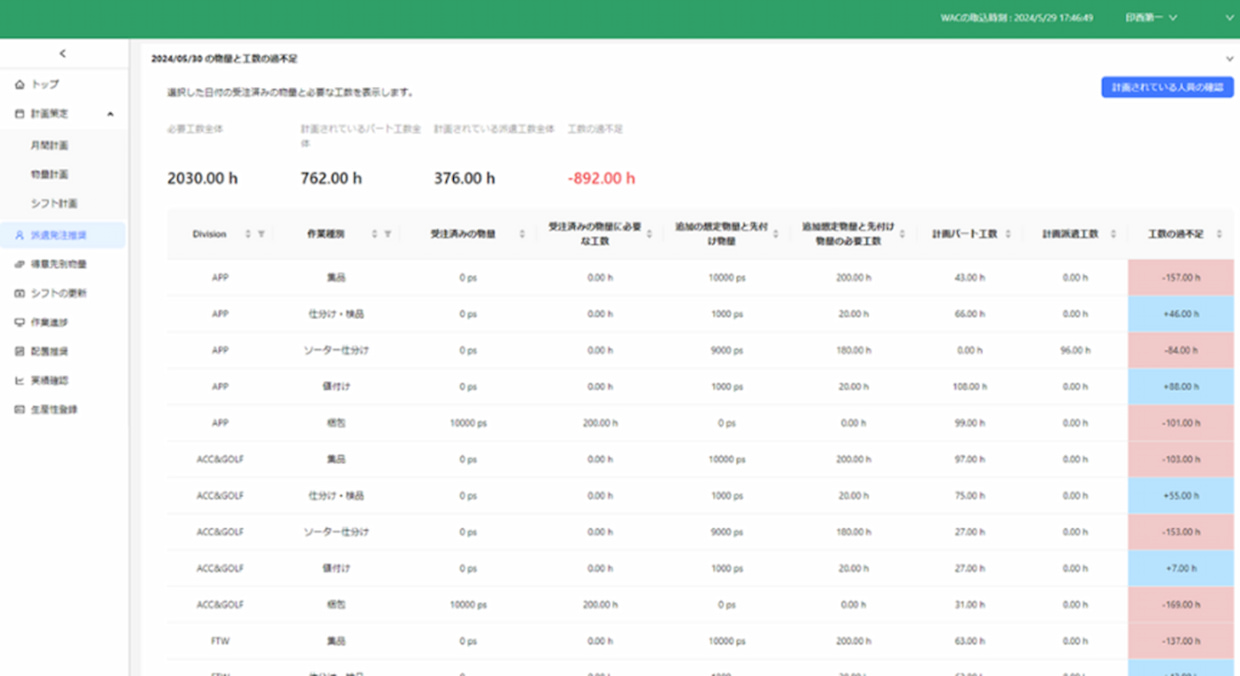The image size is (1240, 676).
Task: Click 集品 in the first APP row
Action: (336, 278)
